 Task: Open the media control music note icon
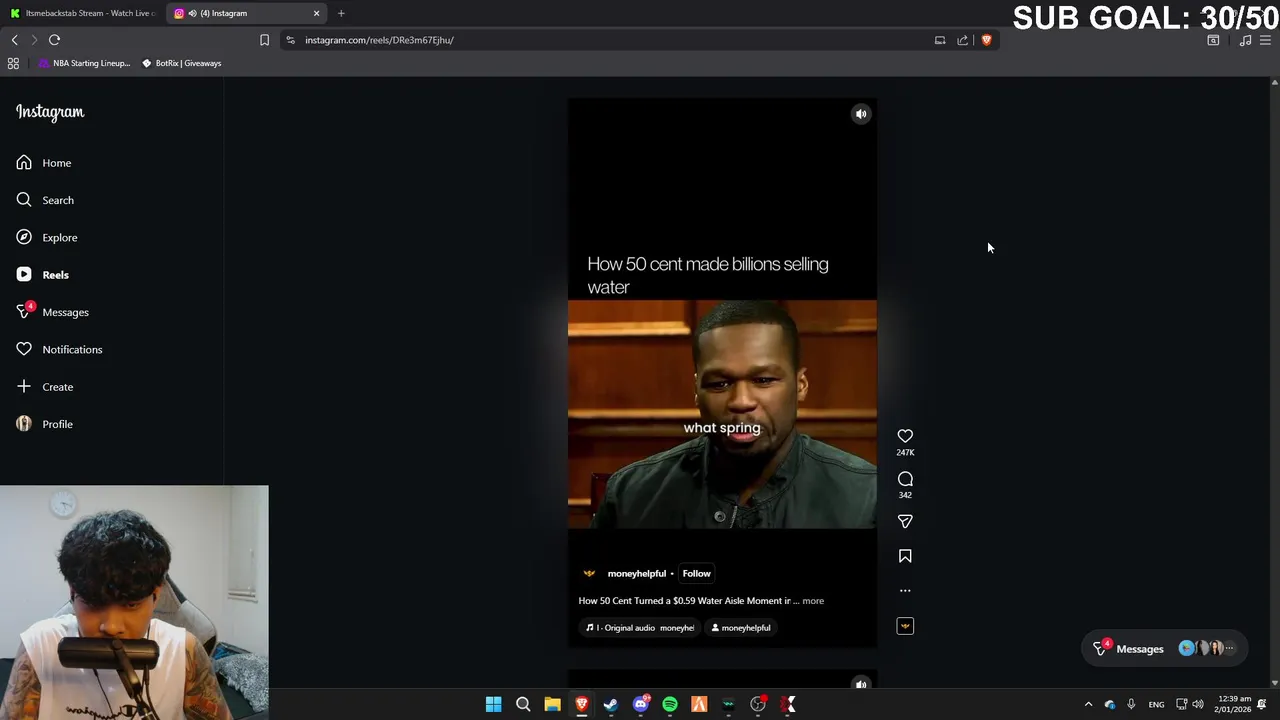(1245, 40)
